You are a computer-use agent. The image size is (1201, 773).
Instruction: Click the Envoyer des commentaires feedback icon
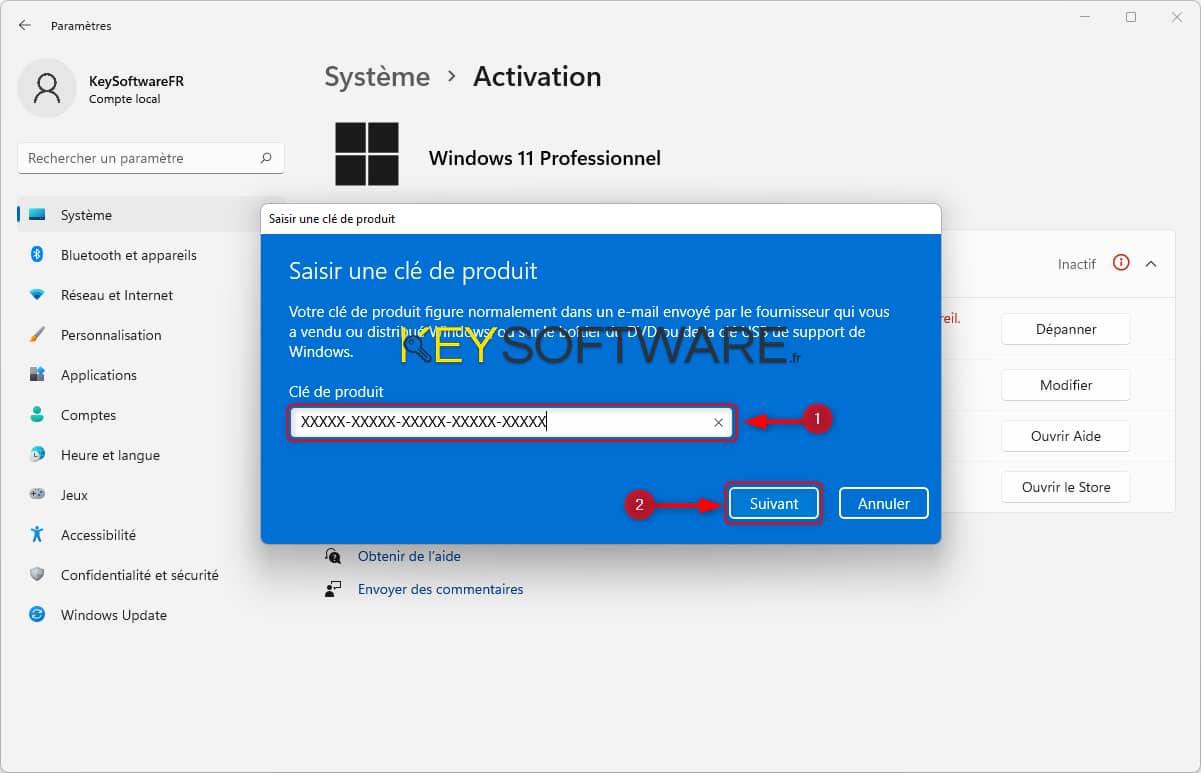coord(333,589)
